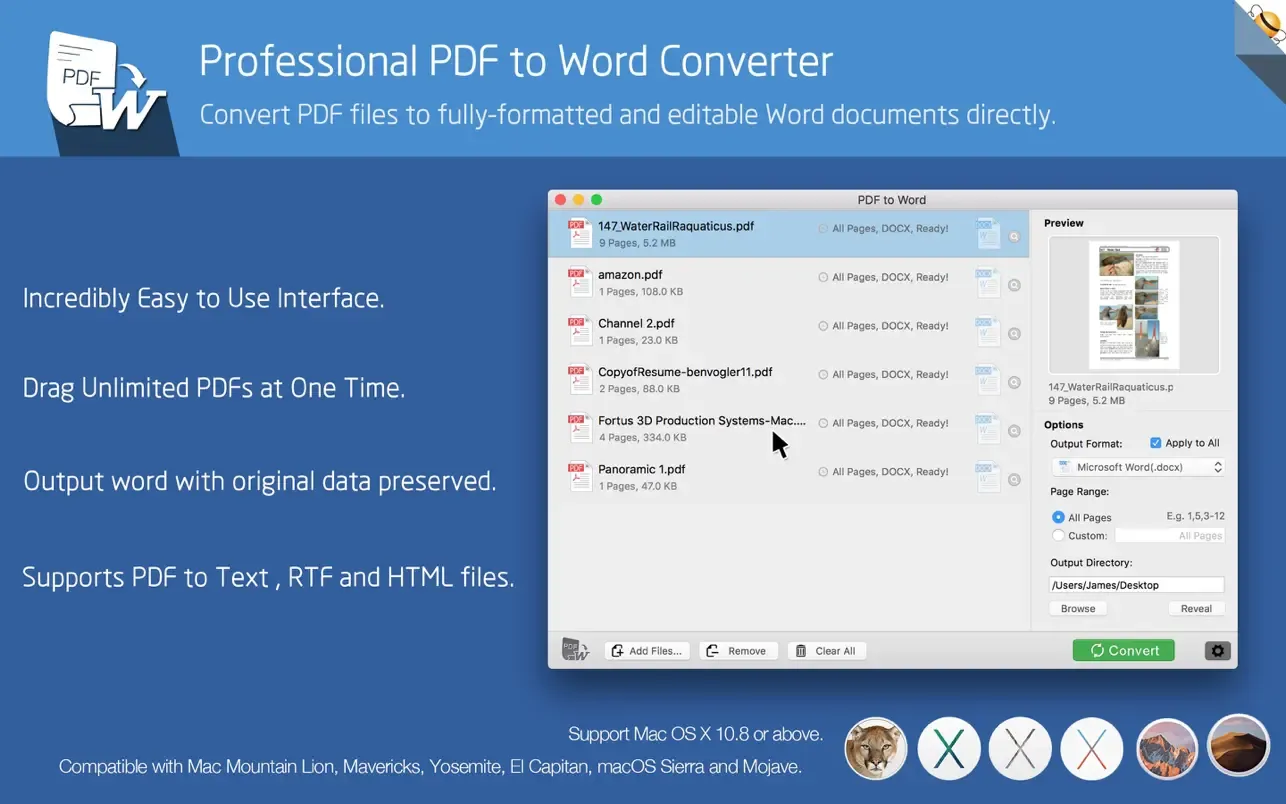This screenshot has height=804, width=1286.
Task: Click the macOS Mojave icon
Action: (1239, 746)
